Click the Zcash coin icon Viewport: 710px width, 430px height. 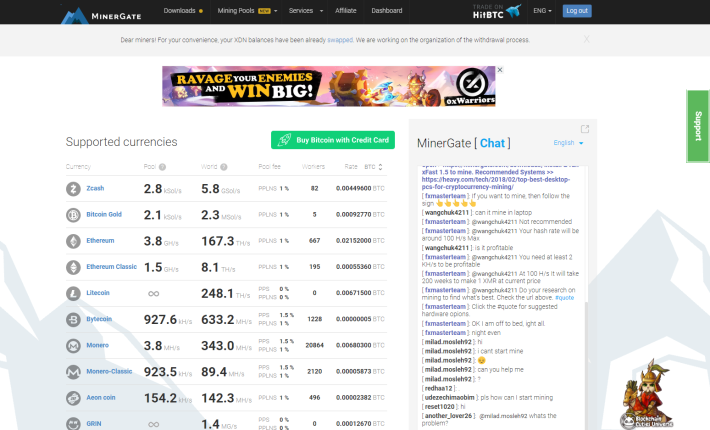(73, 189)
